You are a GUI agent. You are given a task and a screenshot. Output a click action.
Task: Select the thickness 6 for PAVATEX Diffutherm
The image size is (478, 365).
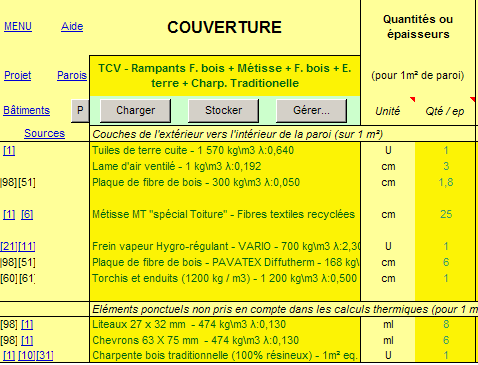point(446,262)
